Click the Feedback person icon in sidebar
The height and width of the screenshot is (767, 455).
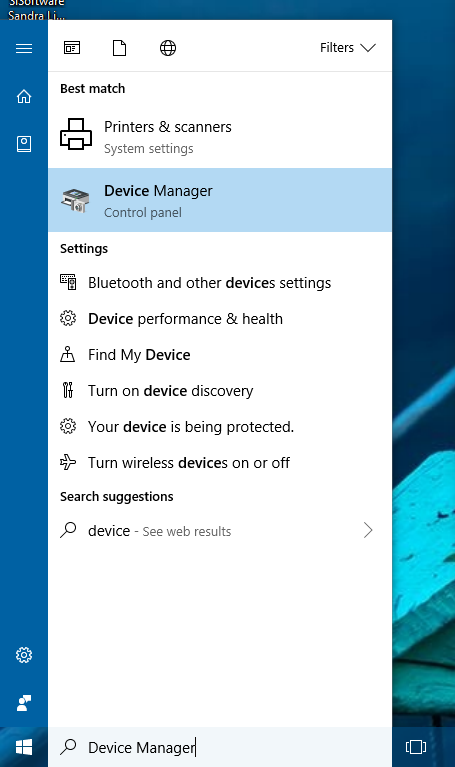24,703
